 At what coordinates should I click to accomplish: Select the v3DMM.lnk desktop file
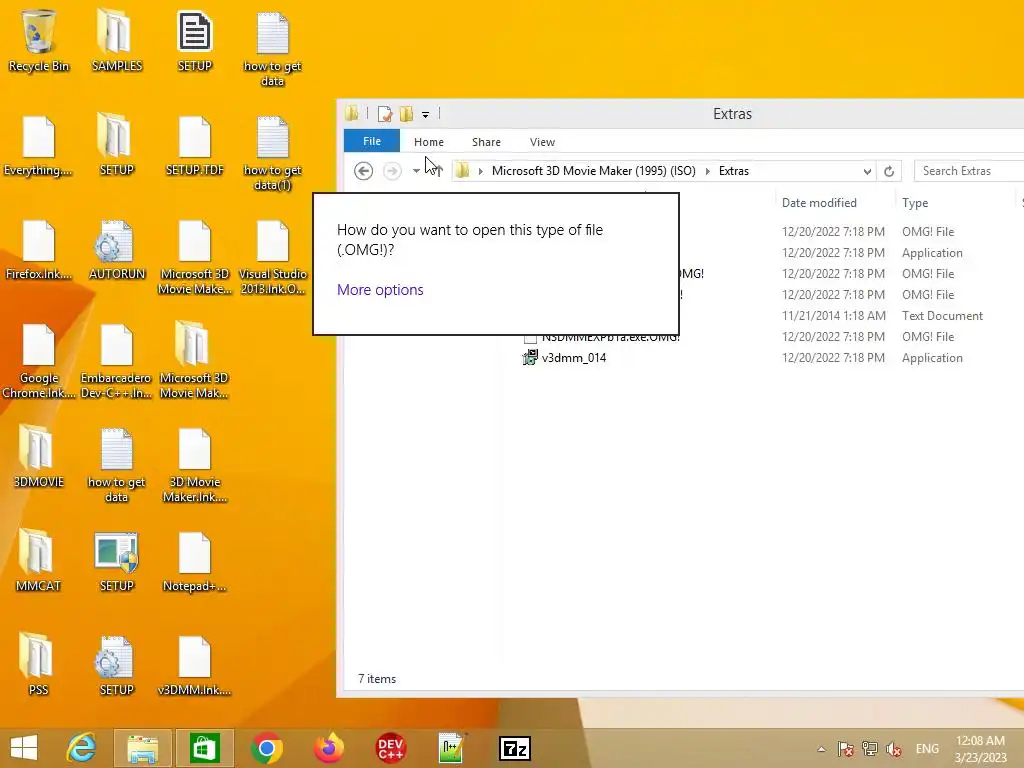click(x=195, y=665)
